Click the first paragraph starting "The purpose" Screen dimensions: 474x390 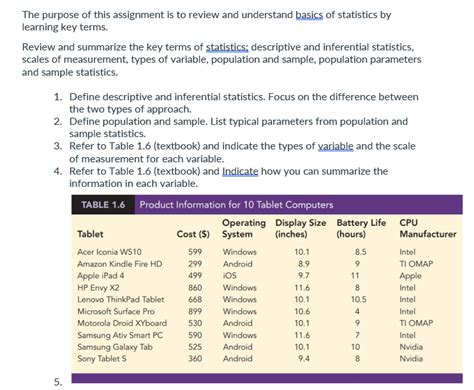pos(206,21)
